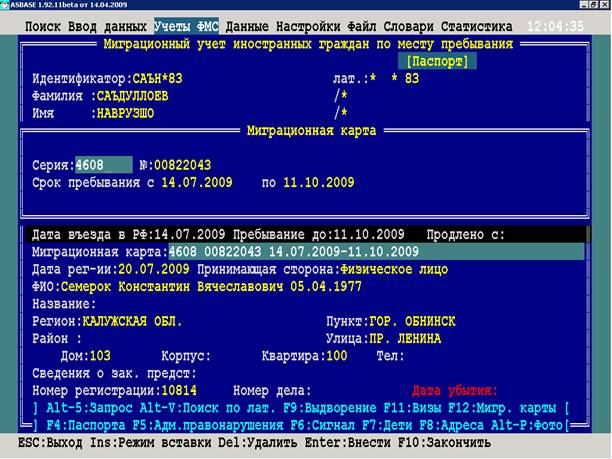Open the Словари menu
The width and height of the screenshot is (612, 459).
(426, 23)
